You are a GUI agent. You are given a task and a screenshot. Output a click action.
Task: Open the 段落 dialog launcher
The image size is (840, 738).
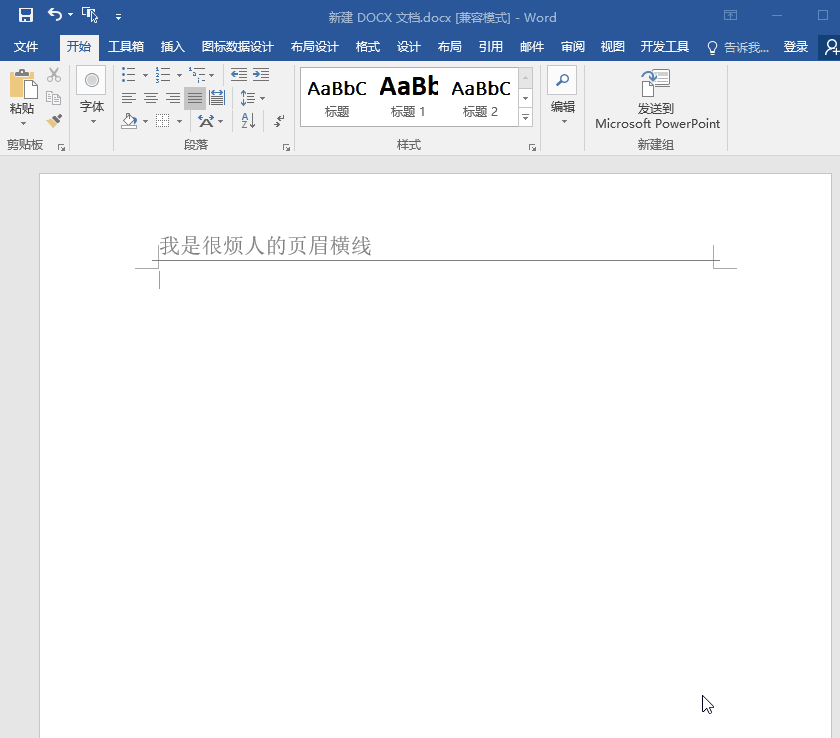[286, 145]
